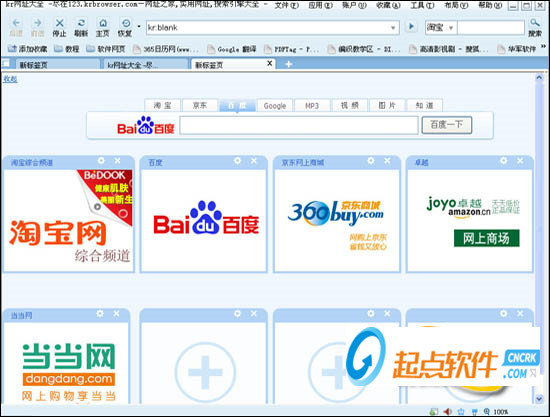Click the 百度一下 search button
The image size is (550, 417).
pos(447,125)
